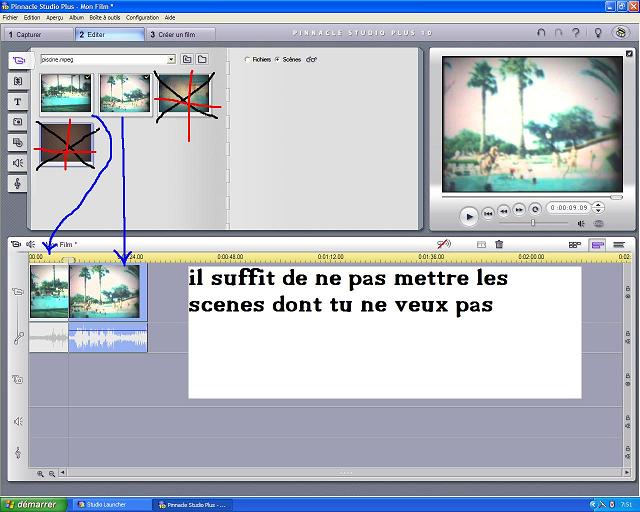Open the Boîte à outils menu

coord(105,18)
